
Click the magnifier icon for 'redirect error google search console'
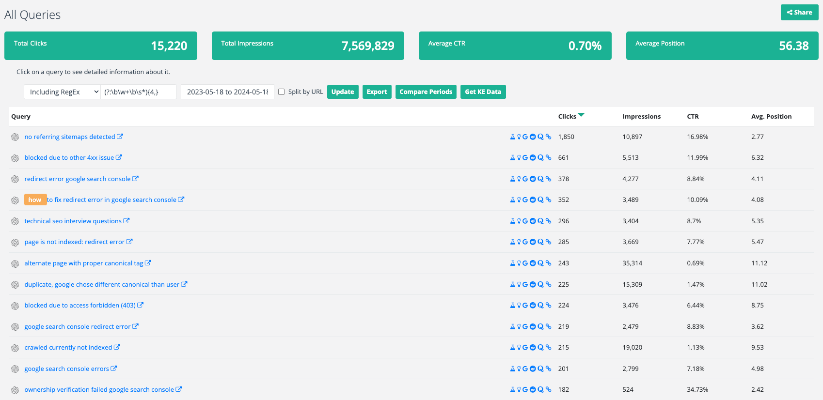540,178
